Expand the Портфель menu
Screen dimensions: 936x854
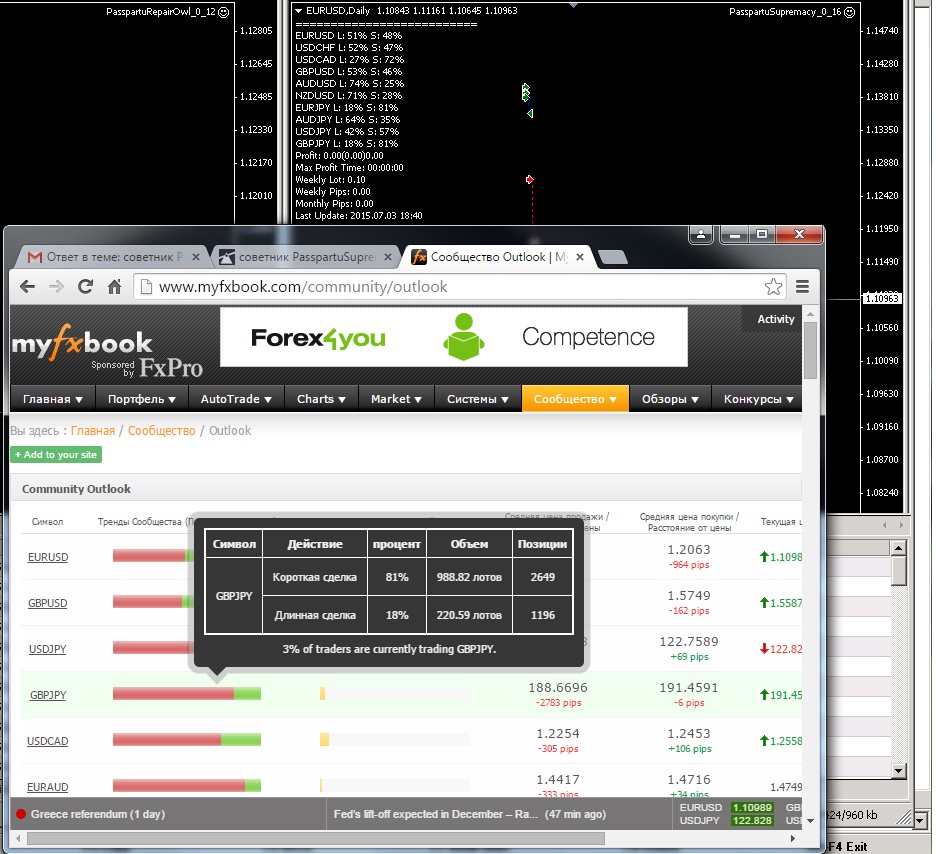(x=141, y=399)
